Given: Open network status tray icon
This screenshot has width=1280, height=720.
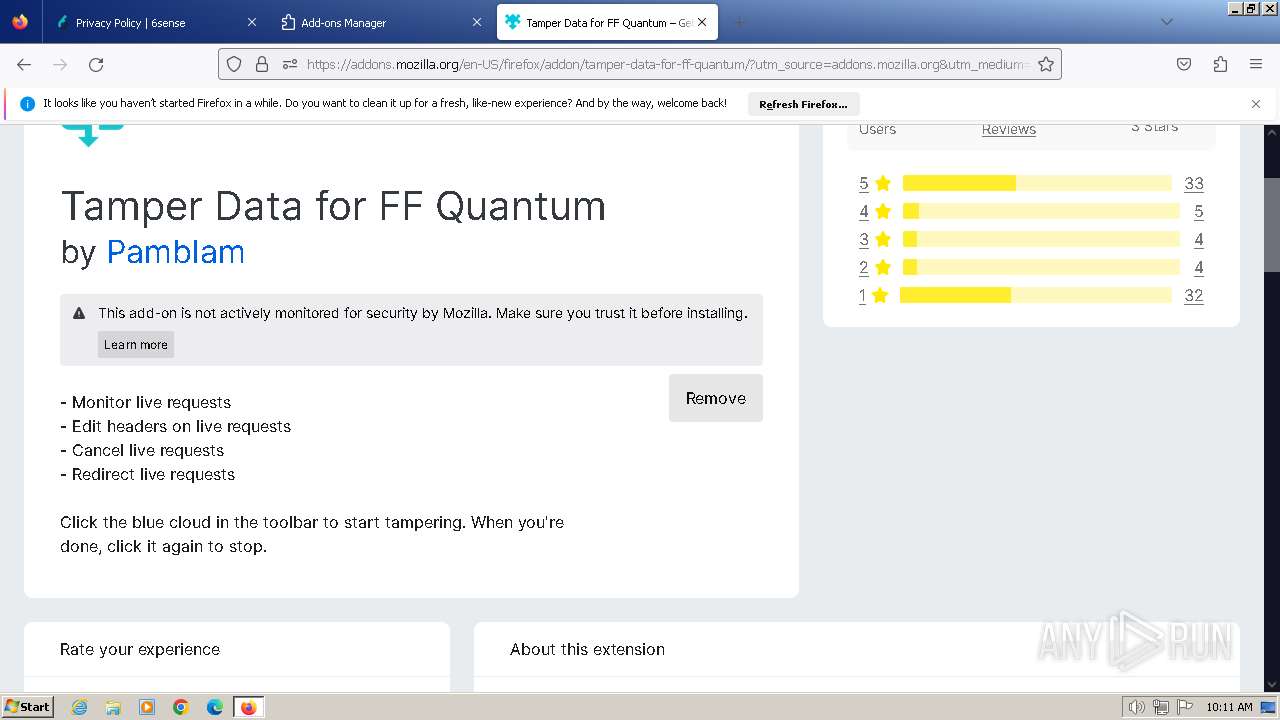Looking at the screenshot, I should click(x=1161, y=707).
